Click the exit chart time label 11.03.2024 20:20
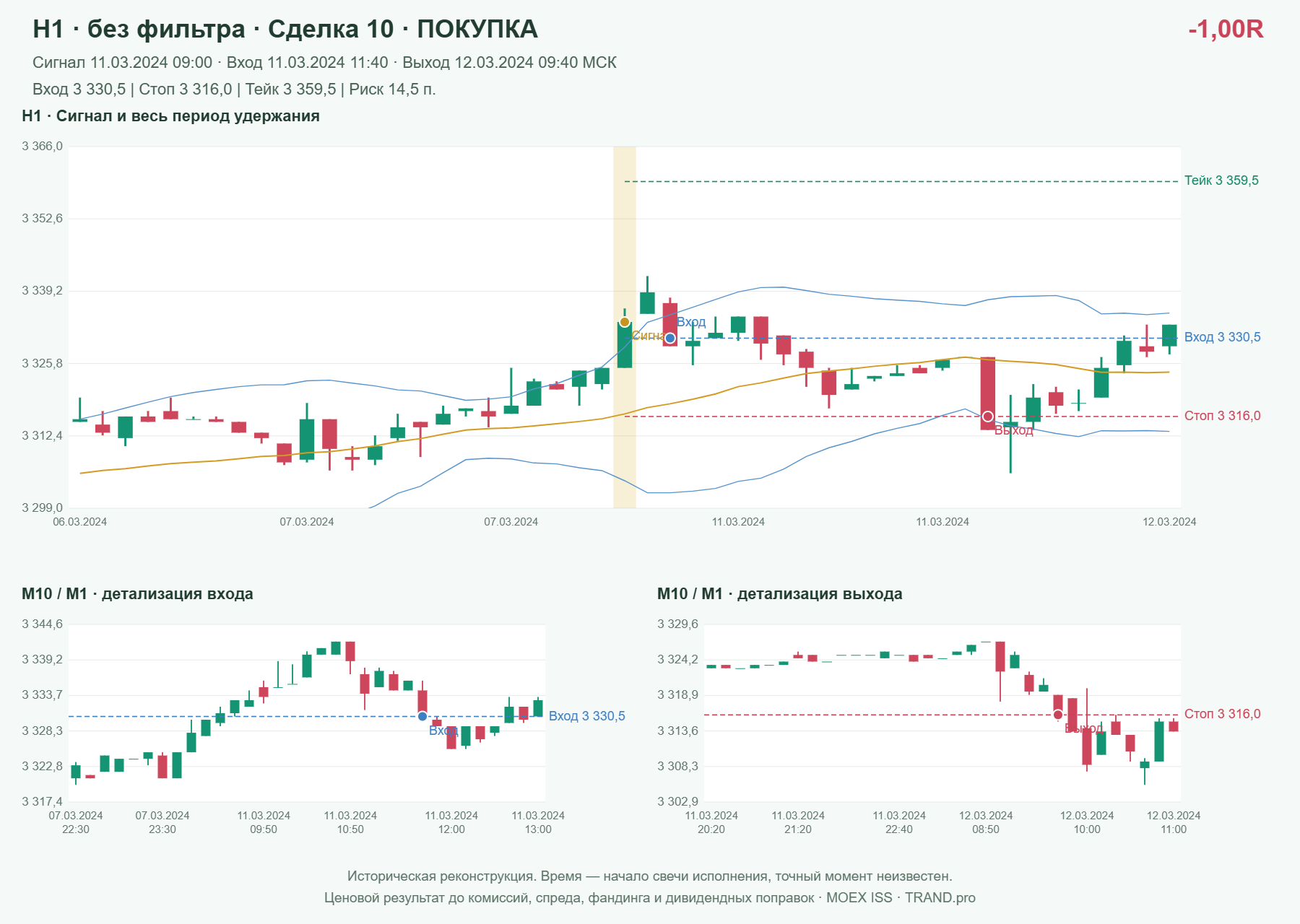The width and height of the screenshot is (1300, 924). click(x=711, y=822)
